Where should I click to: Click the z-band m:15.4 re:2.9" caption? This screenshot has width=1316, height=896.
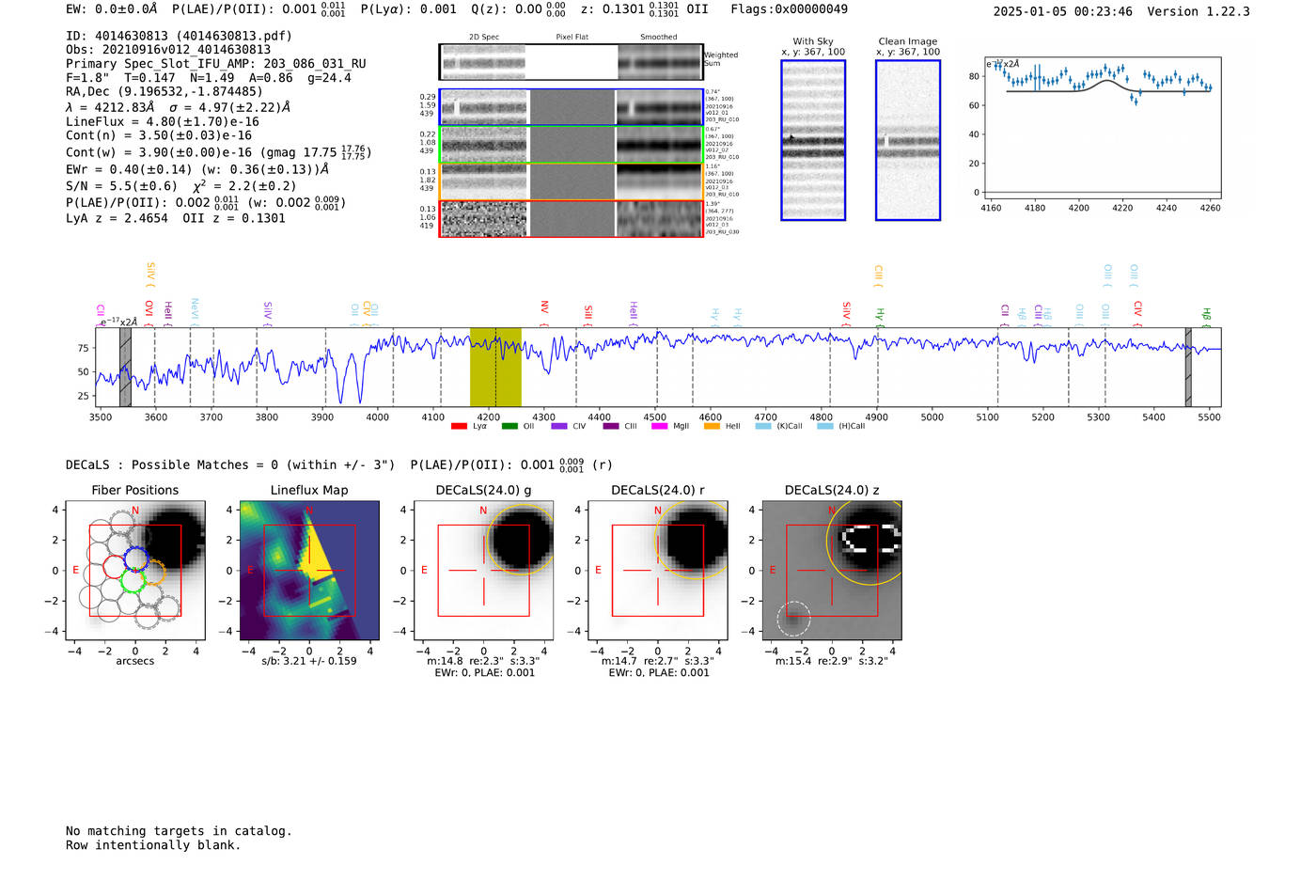pyautogui.click(x=831, y=661)
